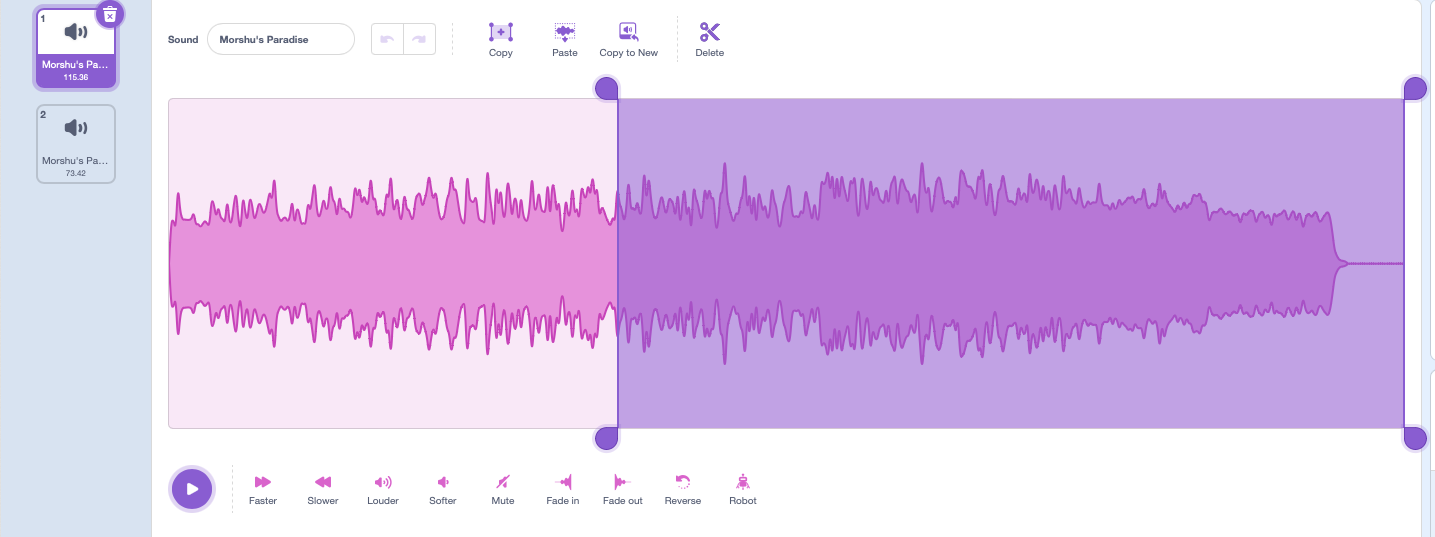Apply Fade in effect
Image resolution: width=1435 pixels, height=537 pixels.
(x=563, y=482)
